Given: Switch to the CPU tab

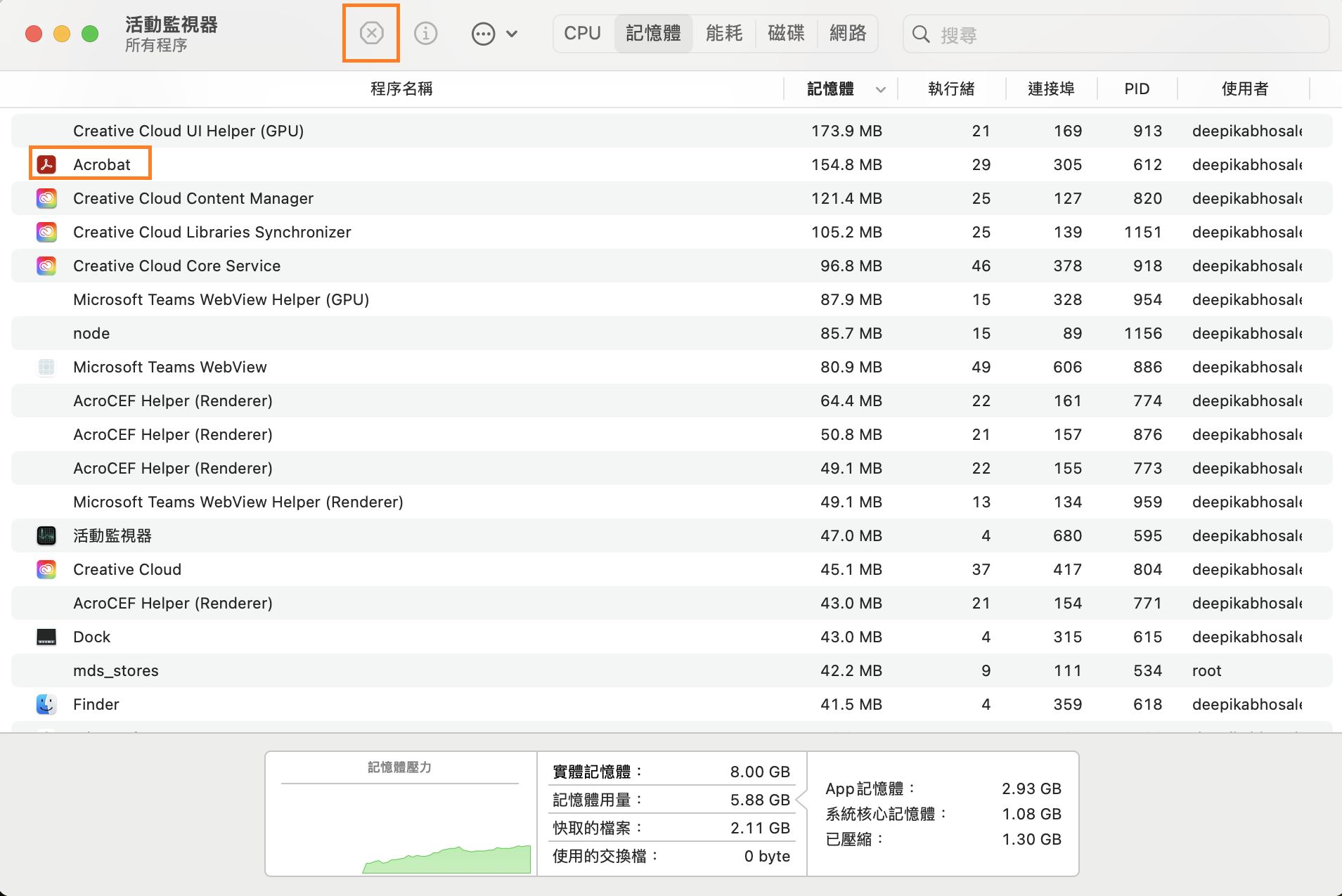Looking at the screenshot, I should (582, 32).
